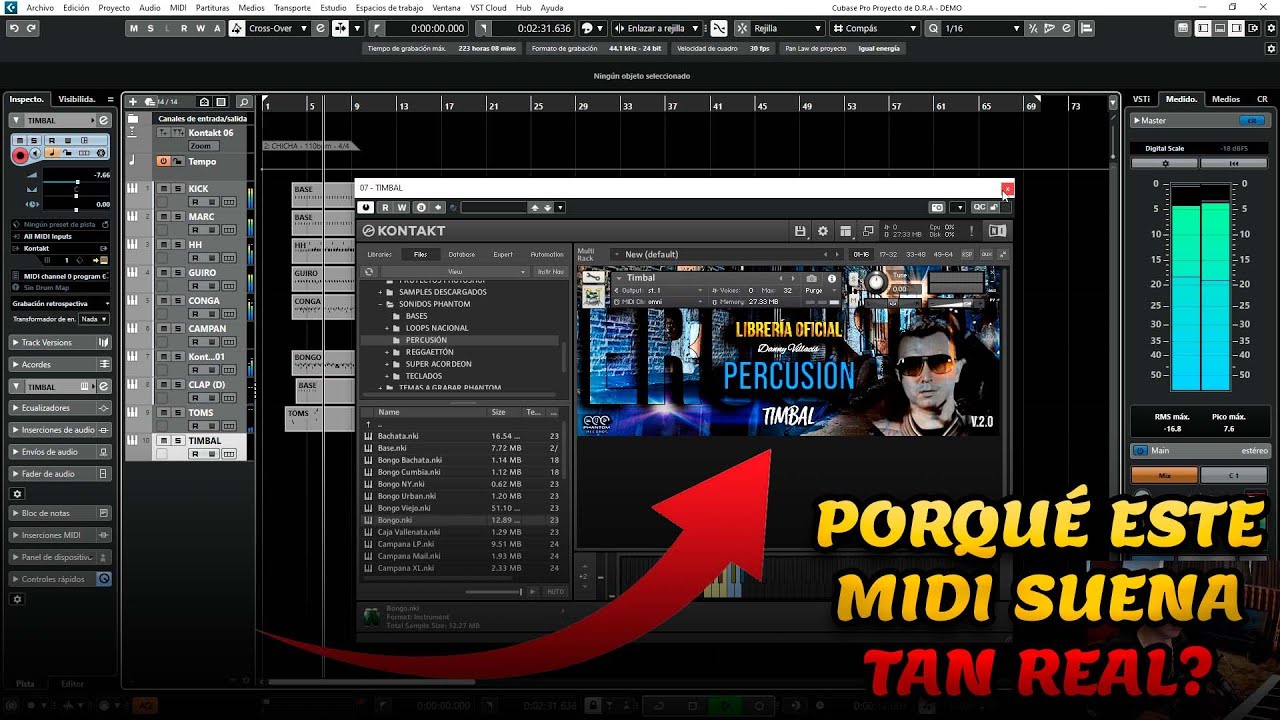Solo the MARC track

[x=177, y=216]
